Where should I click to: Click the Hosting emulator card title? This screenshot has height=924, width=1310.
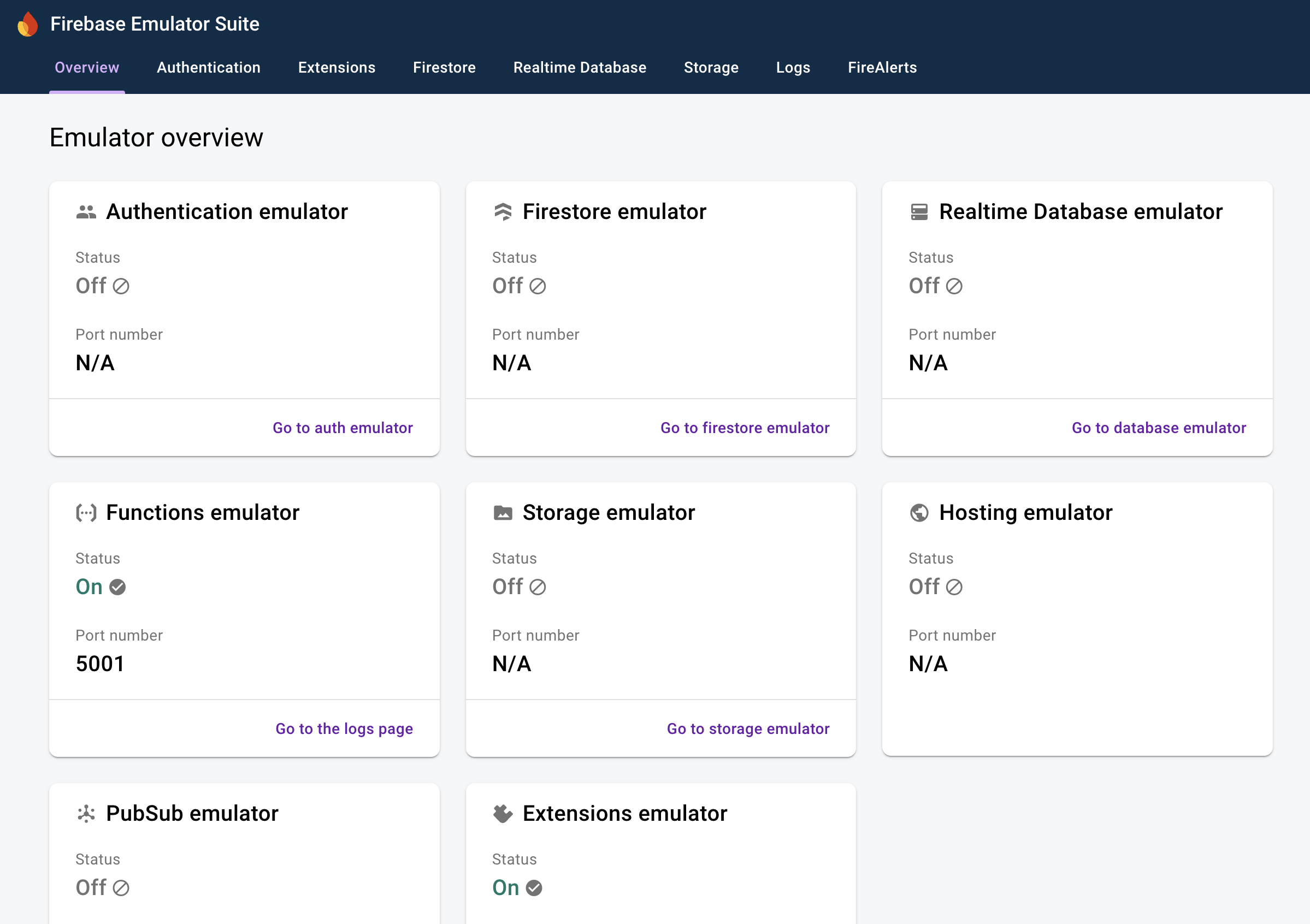click(x=1026, y=513)
